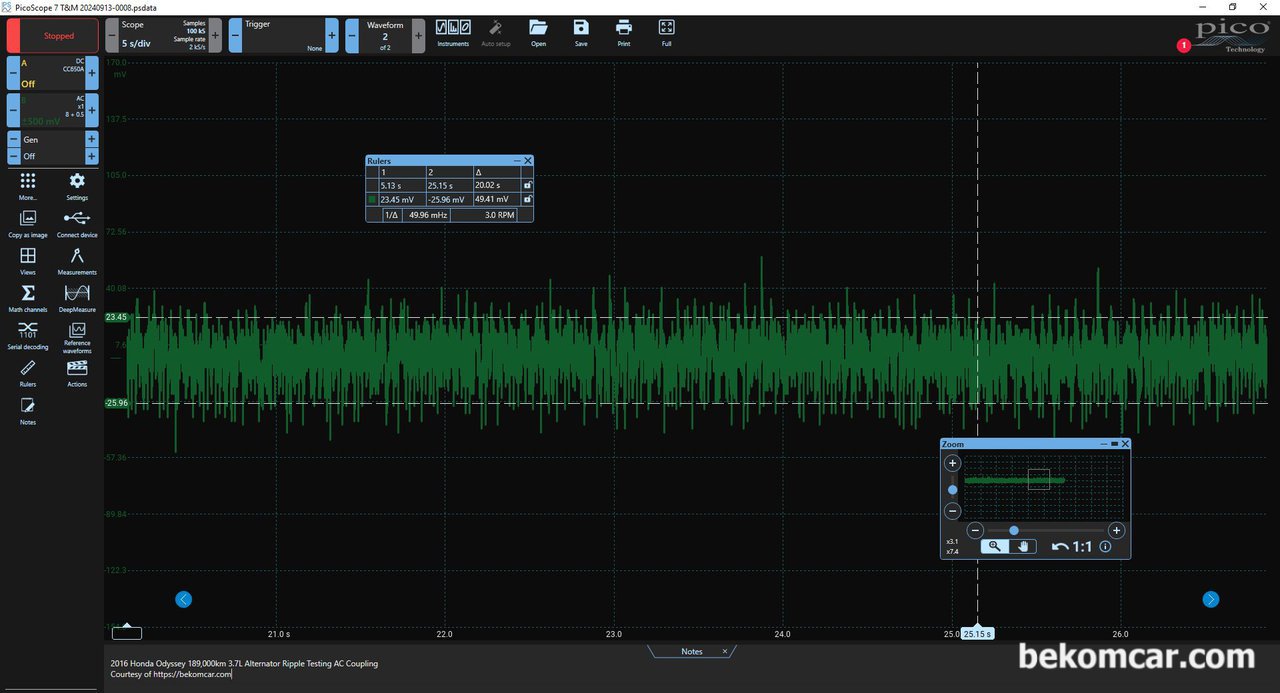Click the -25.96 ruler handle on the axis

coord(116,403)
